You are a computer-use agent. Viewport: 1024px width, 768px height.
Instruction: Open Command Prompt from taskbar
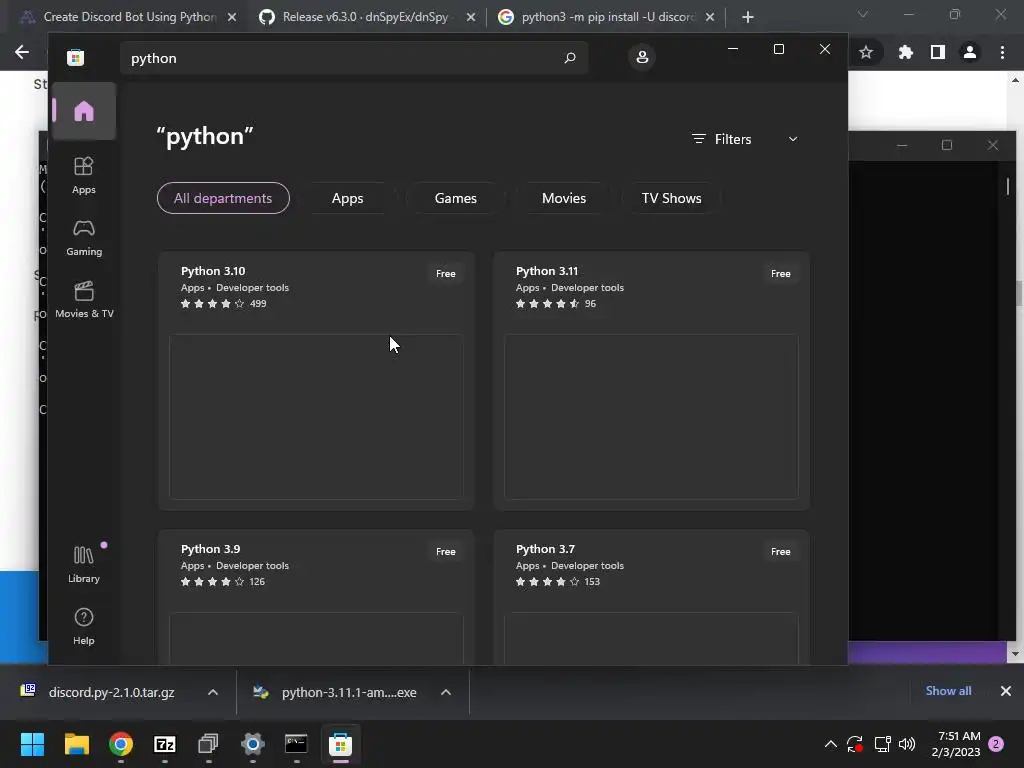[296, 744]
